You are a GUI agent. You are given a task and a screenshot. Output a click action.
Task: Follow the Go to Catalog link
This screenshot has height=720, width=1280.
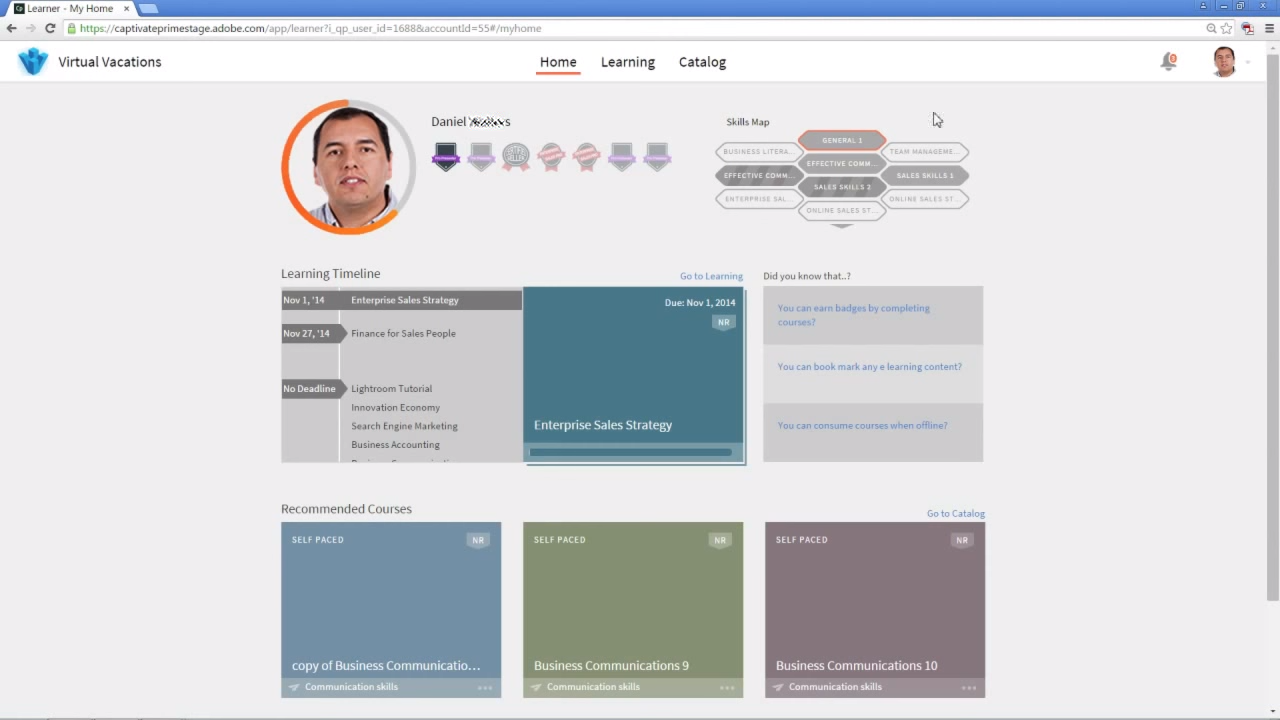(x=955, y=514)
